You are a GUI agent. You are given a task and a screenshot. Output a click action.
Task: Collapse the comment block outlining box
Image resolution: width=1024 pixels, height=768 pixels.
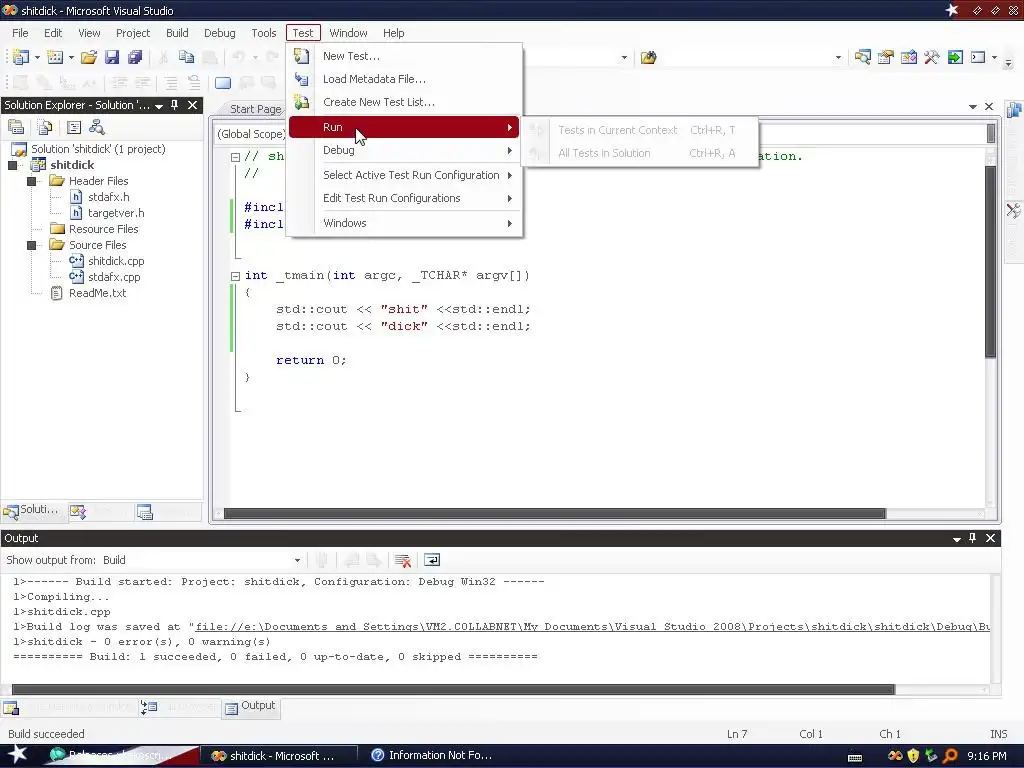pyautogui.click(x=235, y=157)
